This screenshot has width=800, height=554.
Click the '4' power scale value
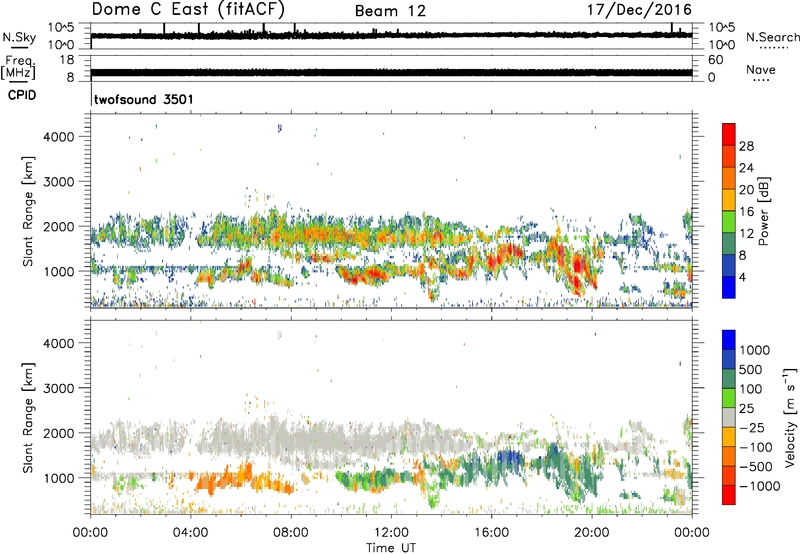point(742,277)
